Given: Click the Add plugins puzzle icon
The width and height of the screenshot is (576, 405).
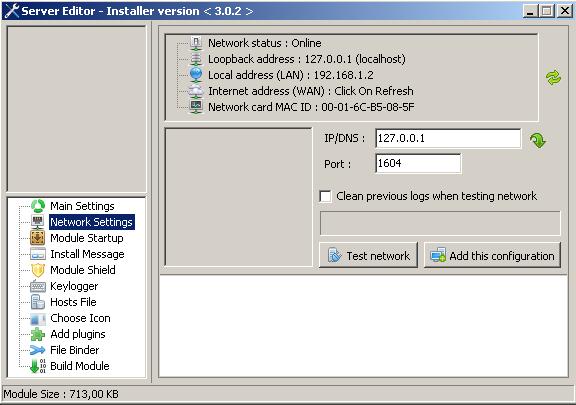Looking at the screenshot, I should (x=37, y=334).
